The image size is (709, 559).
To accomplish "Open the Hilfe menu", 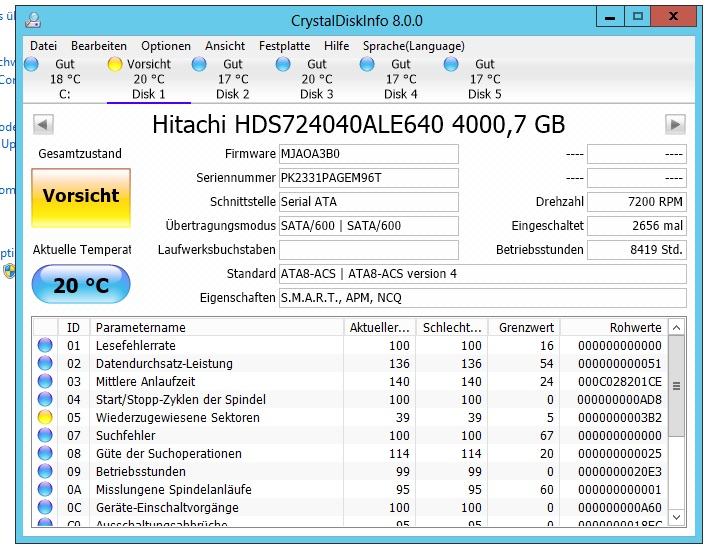I will point(336,46).
